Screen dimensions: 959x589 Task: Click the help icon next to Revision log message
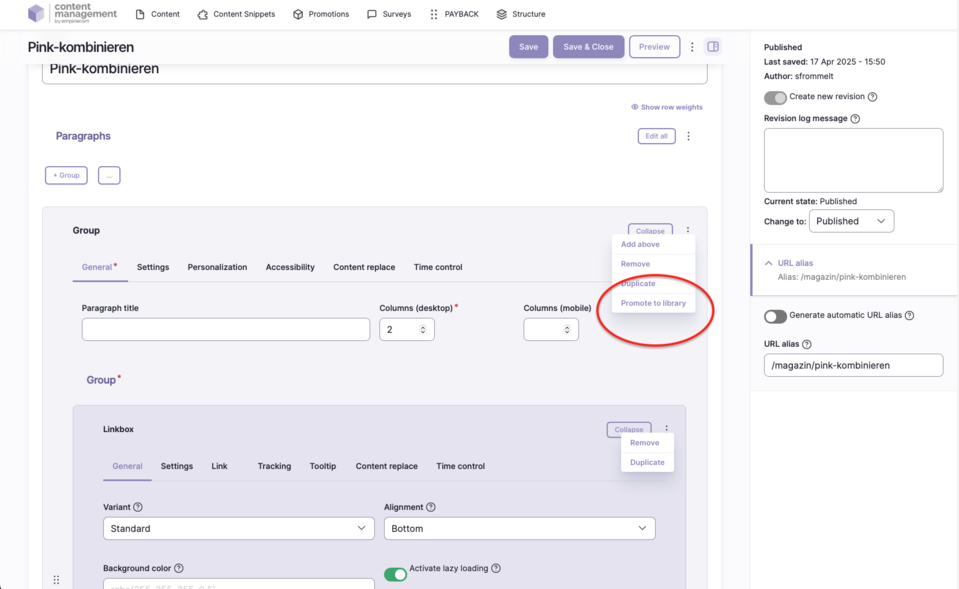tap(855, 118)
